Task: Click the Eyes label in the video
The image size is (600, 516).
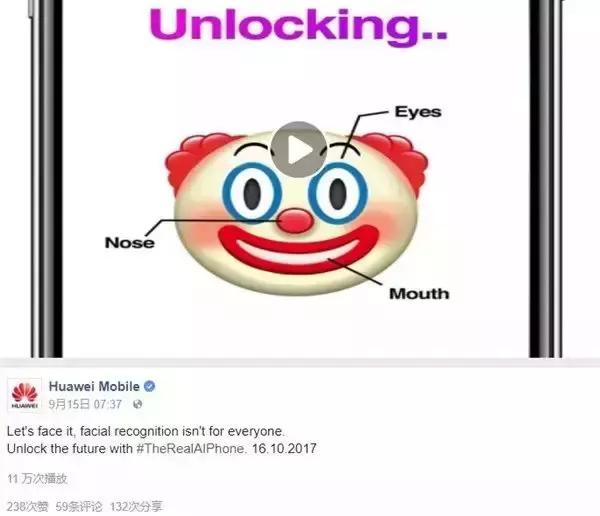Action: tap(418, 112)
